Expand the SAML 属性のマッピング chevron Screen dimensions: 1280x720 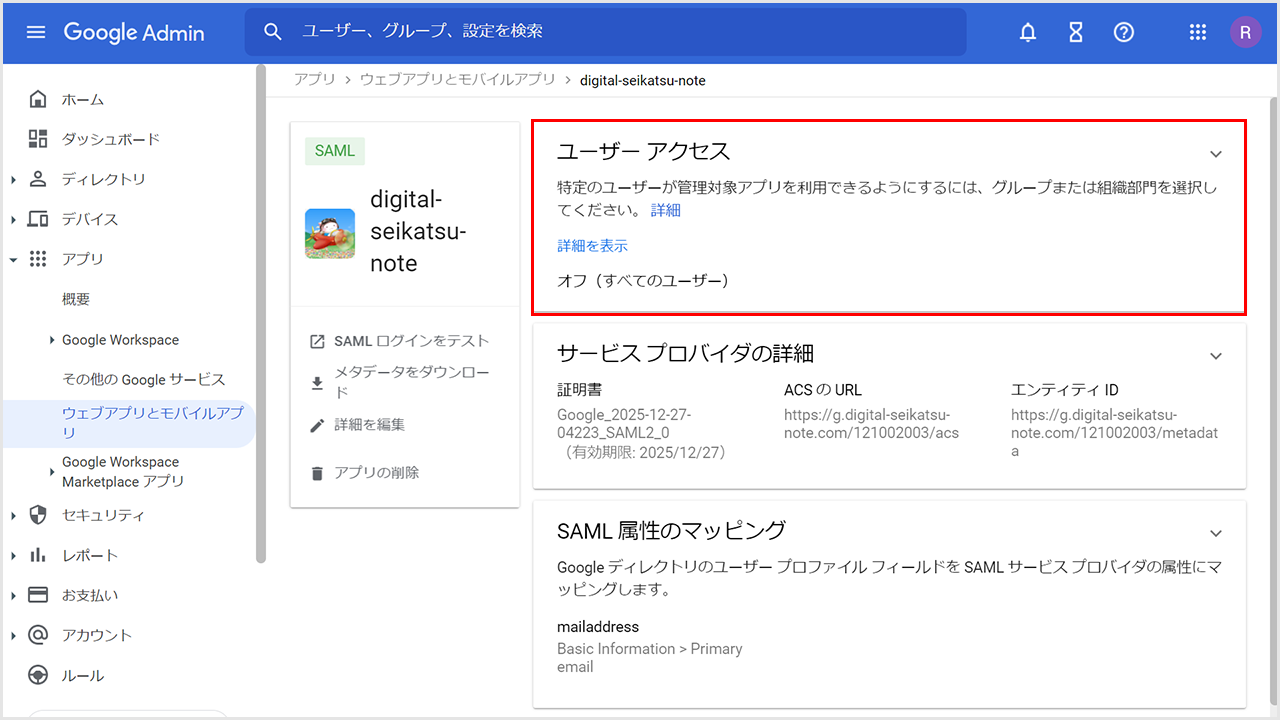[x=1216, y=534]
